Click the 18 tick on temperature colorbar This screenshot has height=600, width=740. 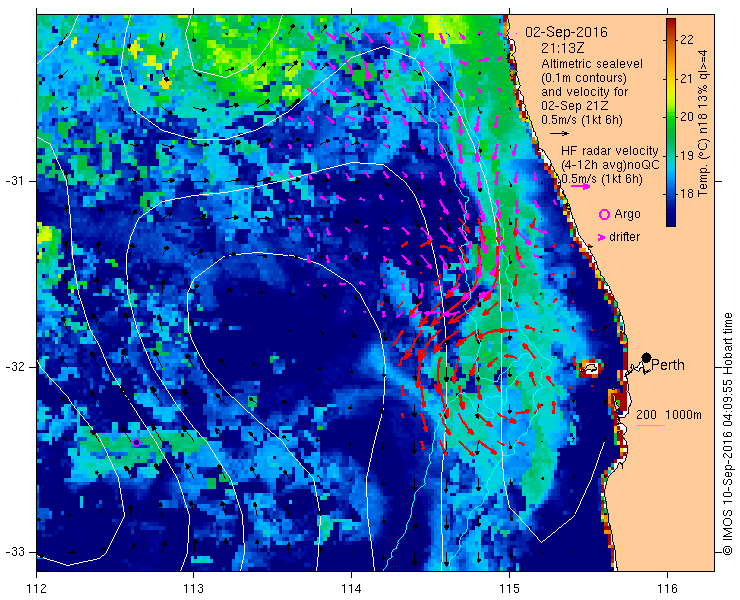tap(687, 194)
